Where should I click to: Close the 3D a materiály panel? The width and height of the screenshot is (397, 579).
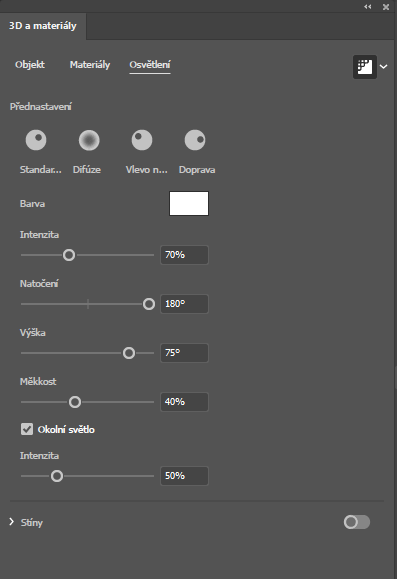[386, 7]
